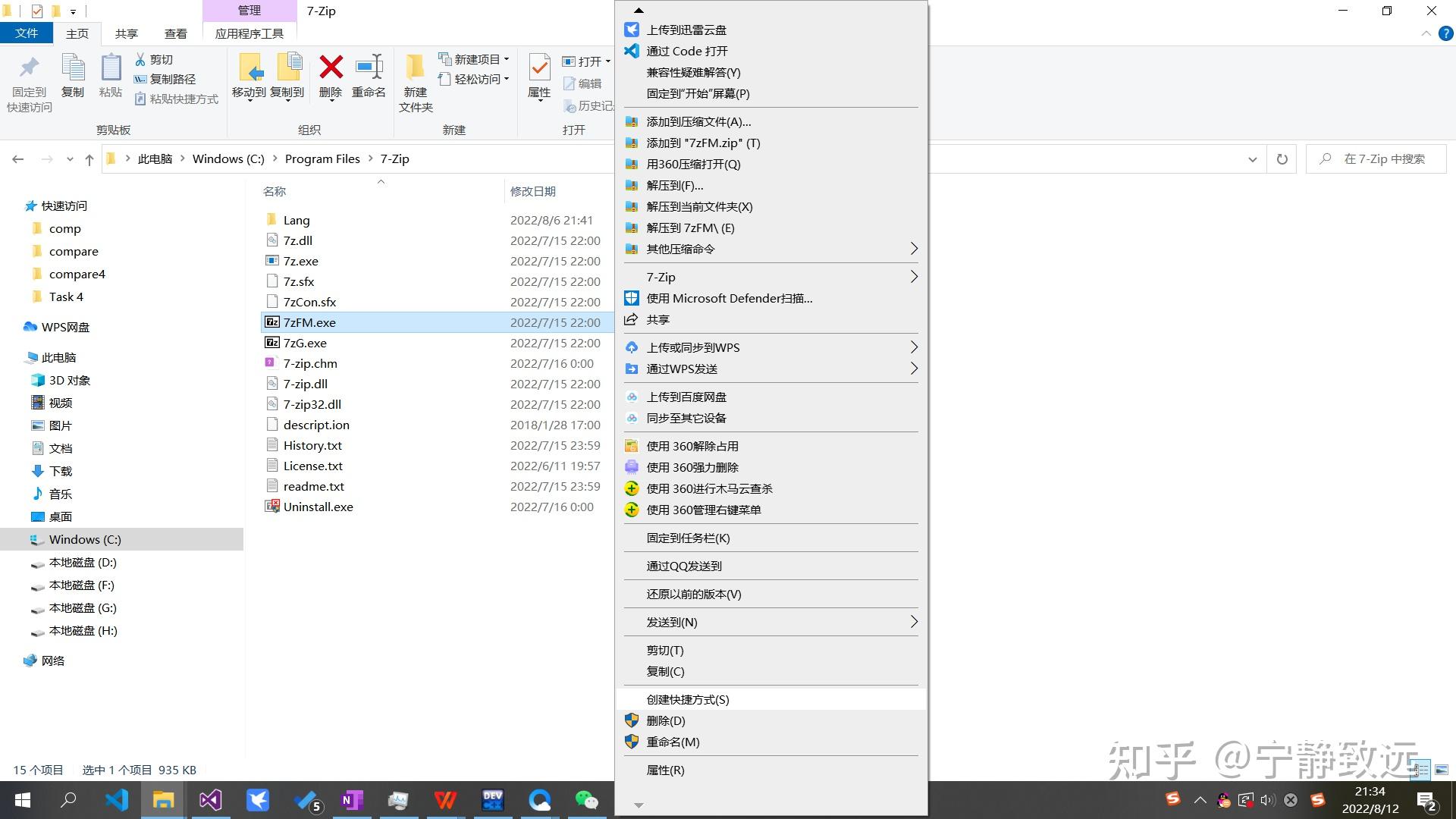Screen dimensions: 1456x819
Task: Click the Cut (剪切) scissors item
Action: [x=154, y=59]
